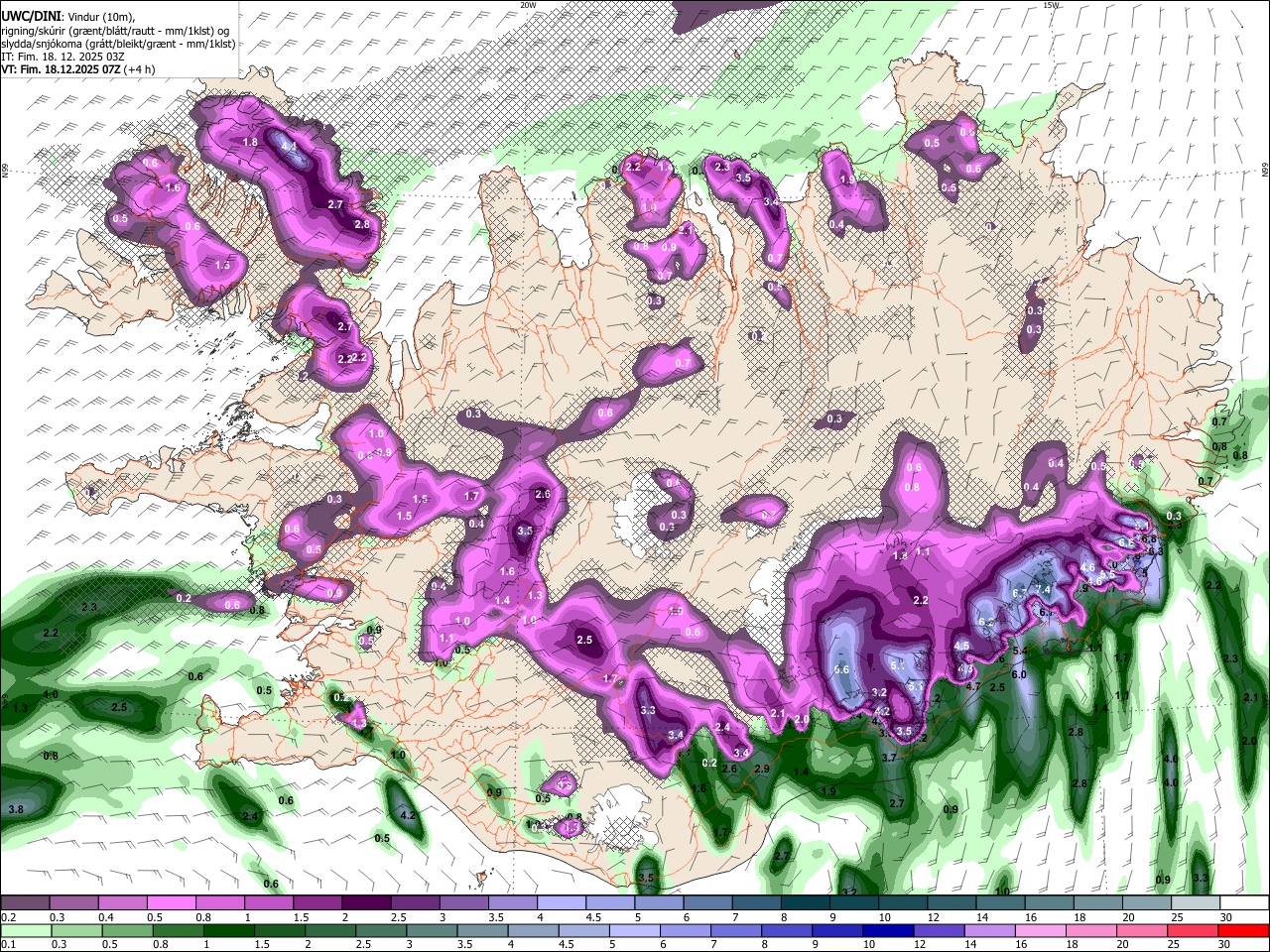The height and width of the screenshot is (952, 1270).
Task: Select the bright magenta 0.5–0.8 upper legend swatch
Action: click(x=171, y=903)
